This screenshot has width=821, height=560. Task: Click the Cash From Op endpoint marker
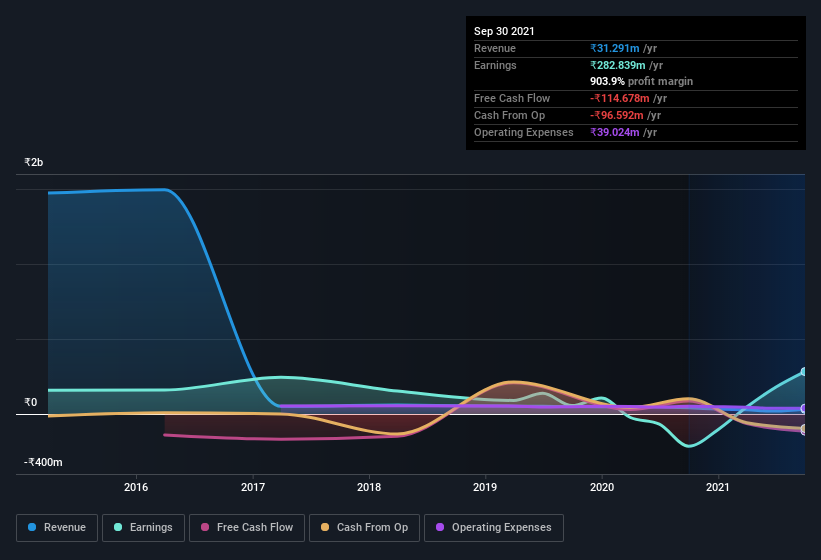(x=804, y=429)
